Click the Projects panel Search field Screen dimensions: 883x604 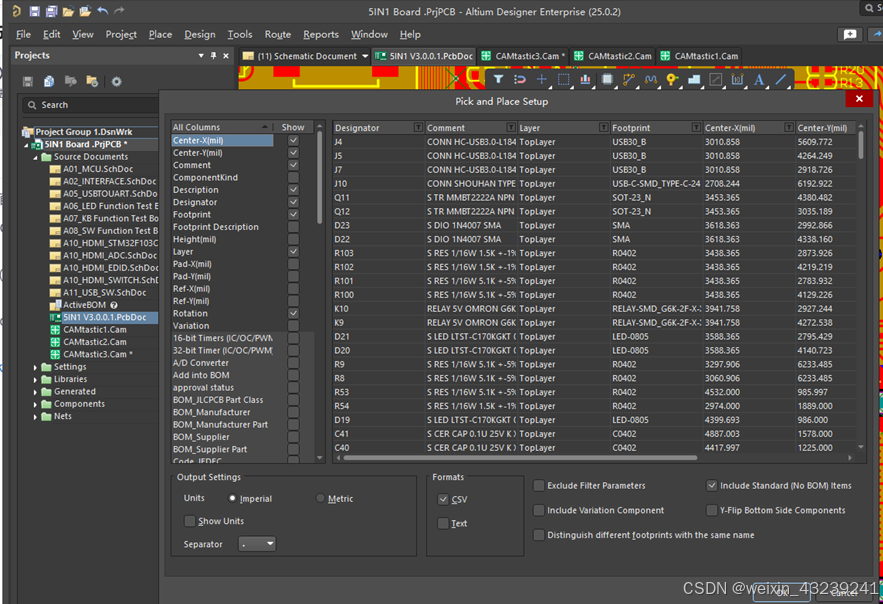tap(91, 105)
